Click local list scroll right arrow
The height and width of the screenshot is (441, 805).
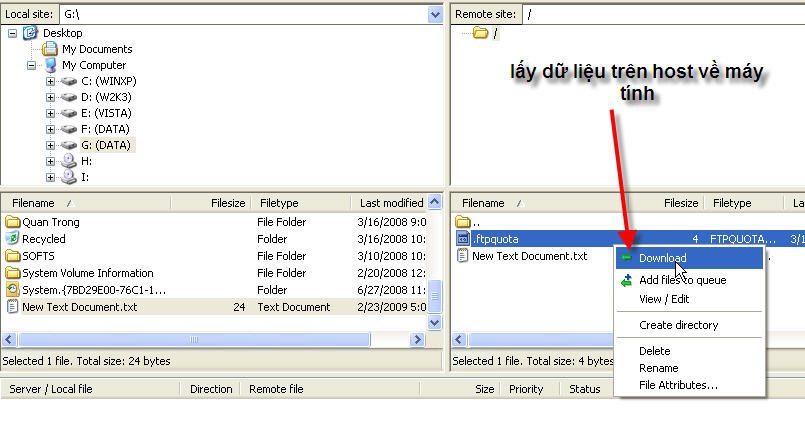(x=417, y=339)
